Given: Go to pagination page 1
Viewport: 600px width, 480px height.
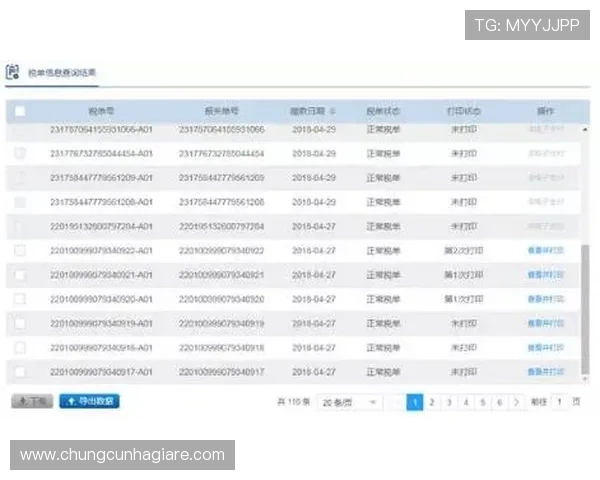Looking at the screenshot, I should 414,402.
